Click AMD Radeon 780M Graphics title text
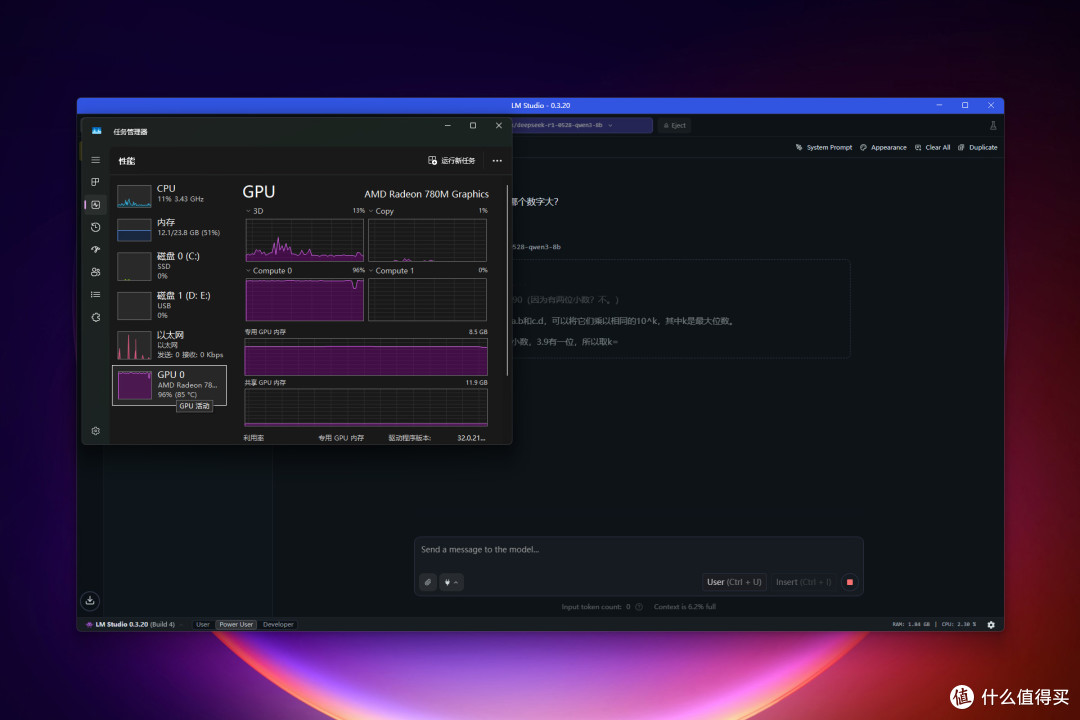Viewport: 1080px width, 720px height. [x=426, y=194]
